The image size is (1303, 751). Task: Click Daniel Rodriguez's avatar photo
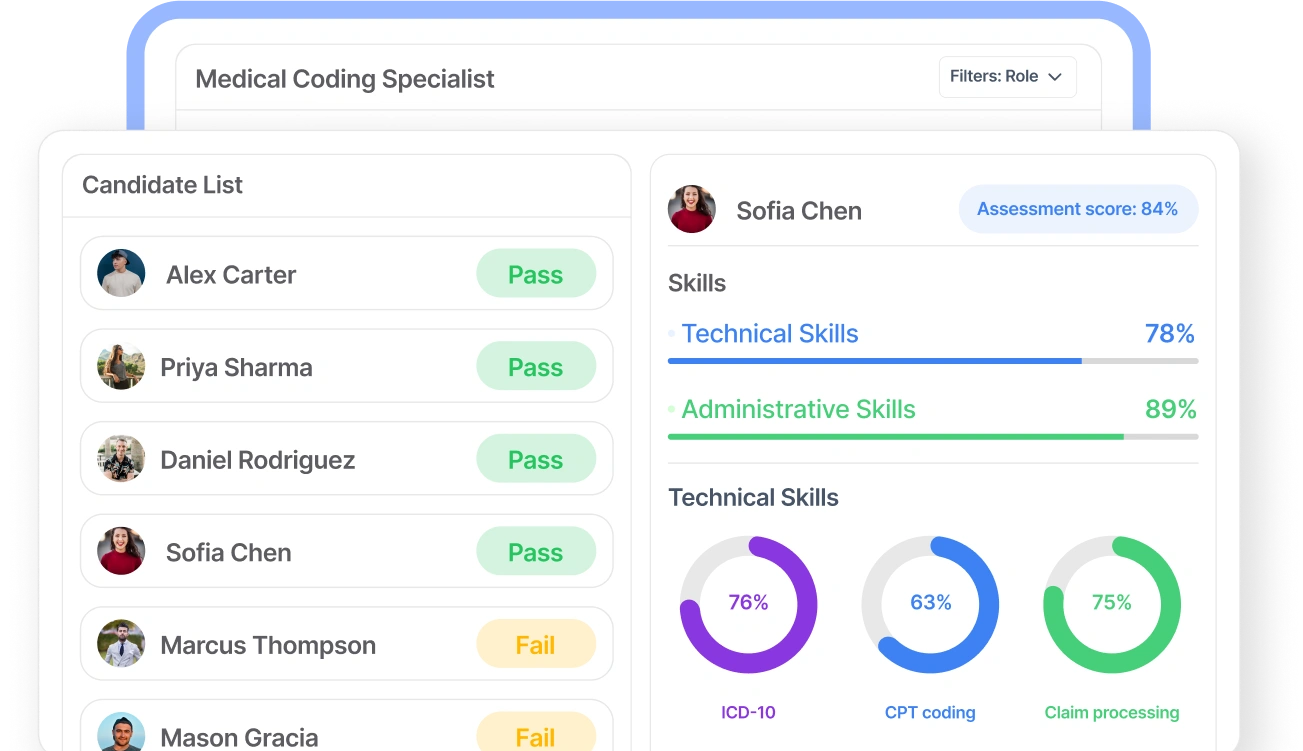(x=121, y=459)
